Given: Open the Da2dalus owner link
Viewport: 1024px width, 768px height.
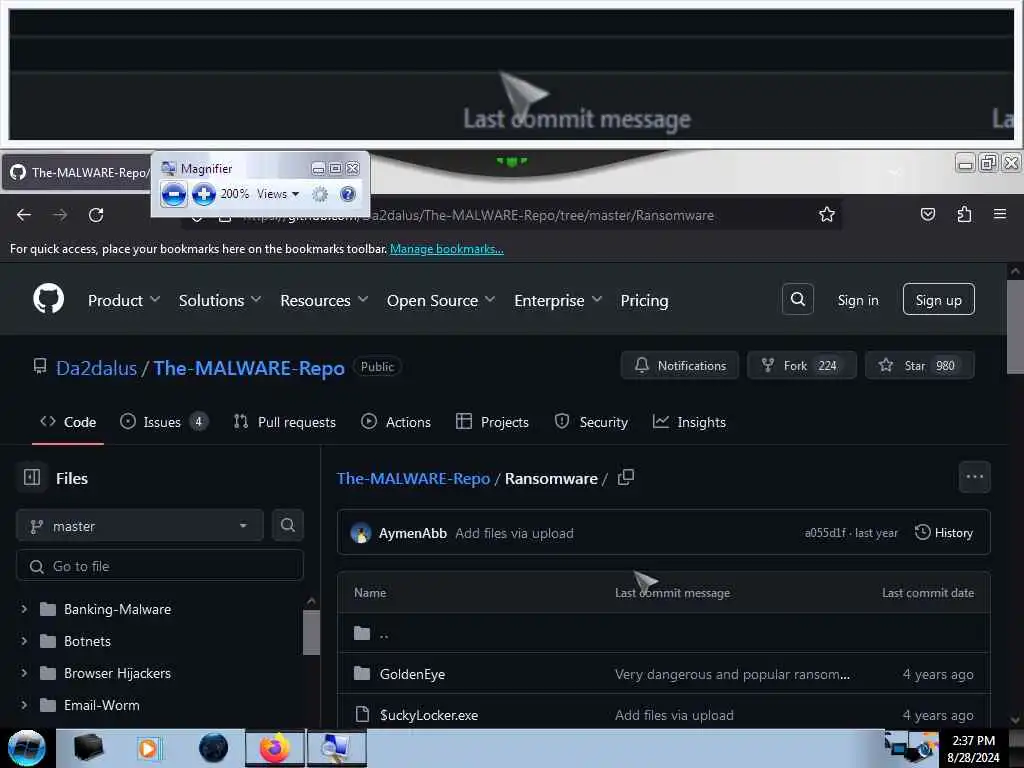Looking at the screenshot, I should (x=97, y=368).
